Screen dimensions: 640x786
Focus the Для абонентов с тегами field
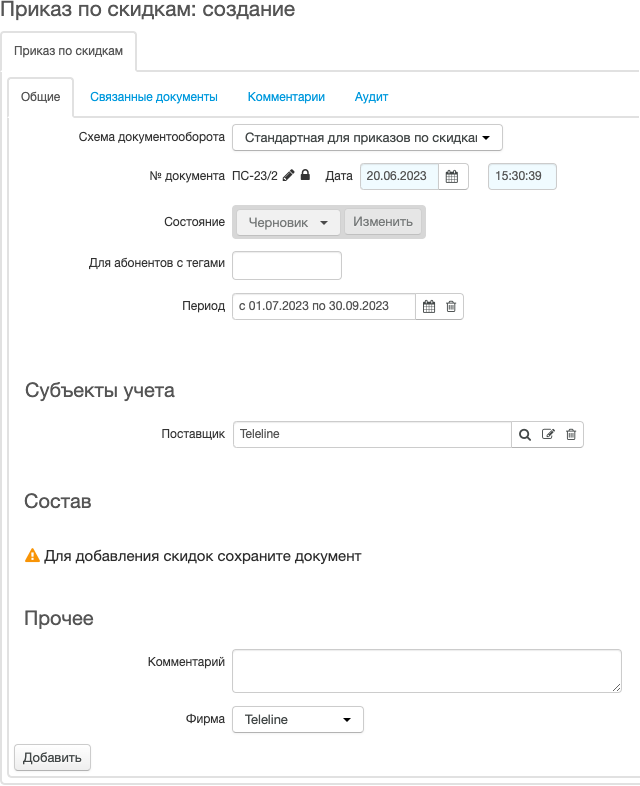coord(287,266)
